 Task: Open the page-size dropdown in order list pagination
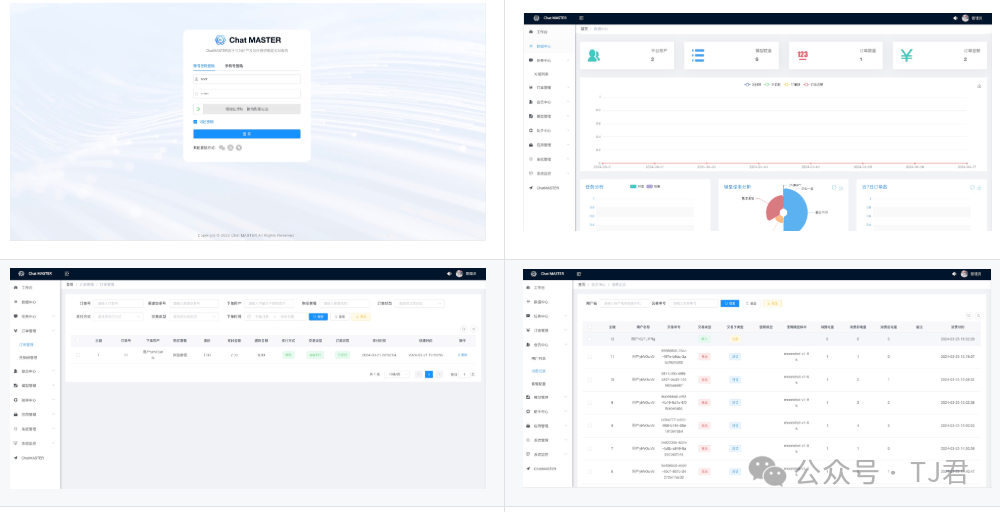[x=396, y=374]
